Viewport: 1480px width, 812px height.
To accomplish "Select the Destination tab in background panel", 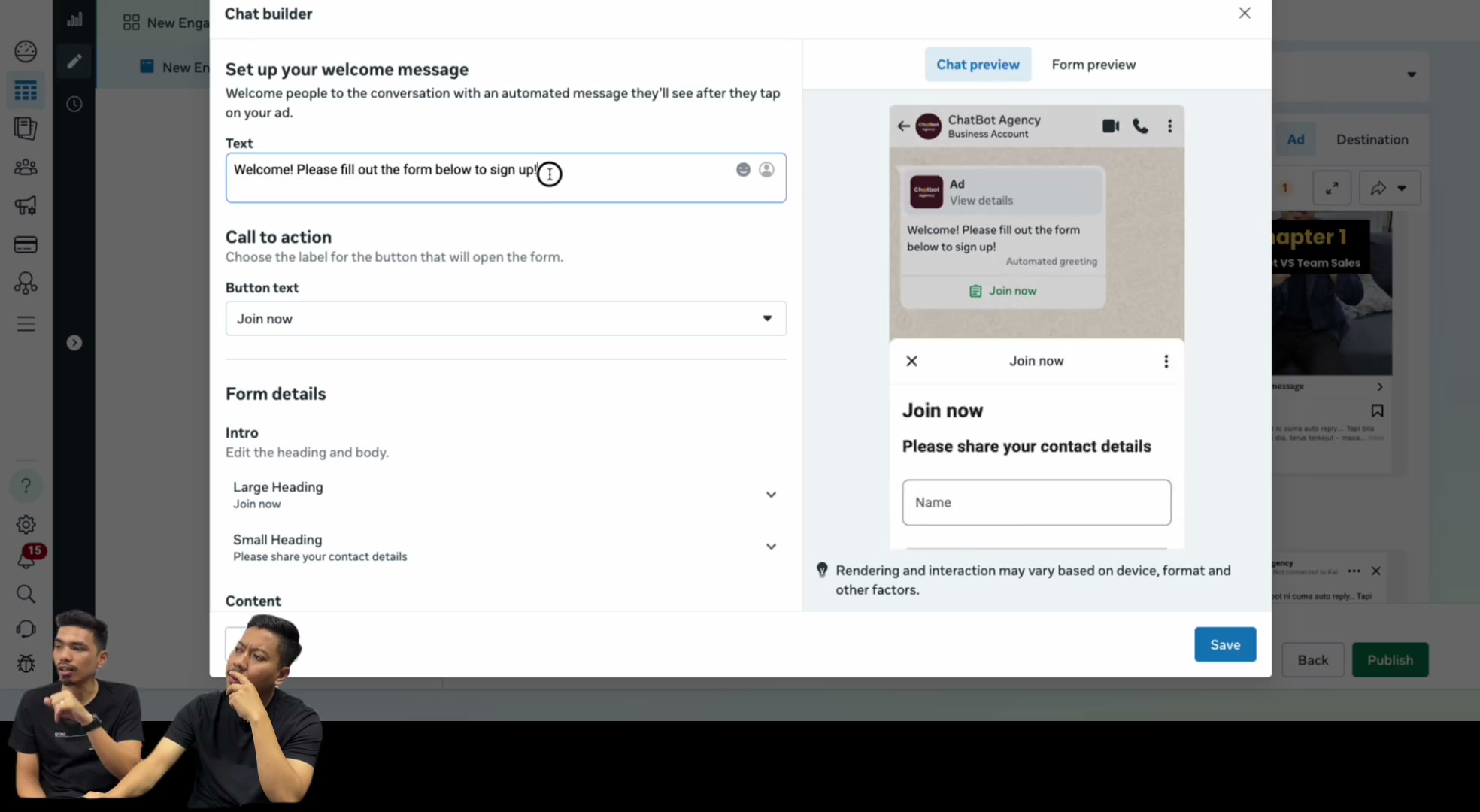I will 1372,139.
